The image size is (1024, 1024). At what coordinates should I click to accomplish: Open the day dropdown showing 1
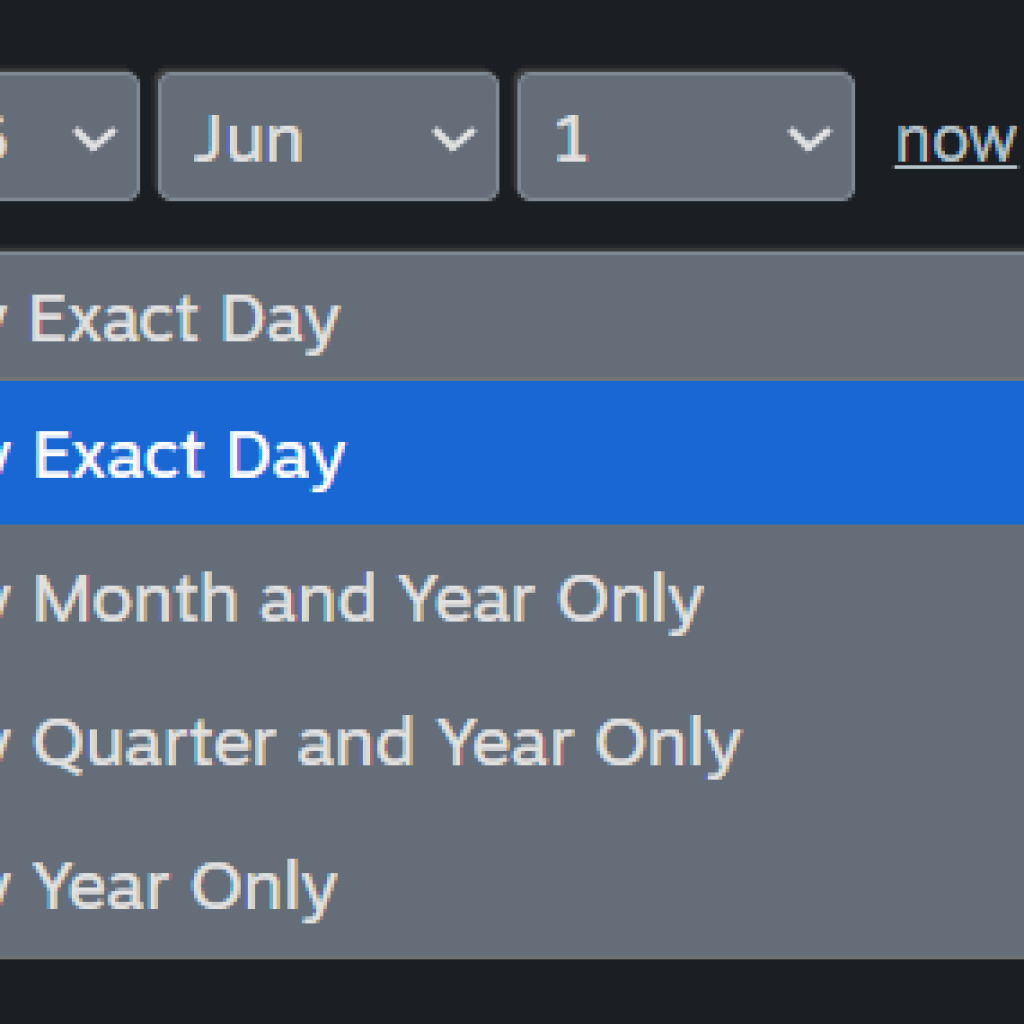683,138
